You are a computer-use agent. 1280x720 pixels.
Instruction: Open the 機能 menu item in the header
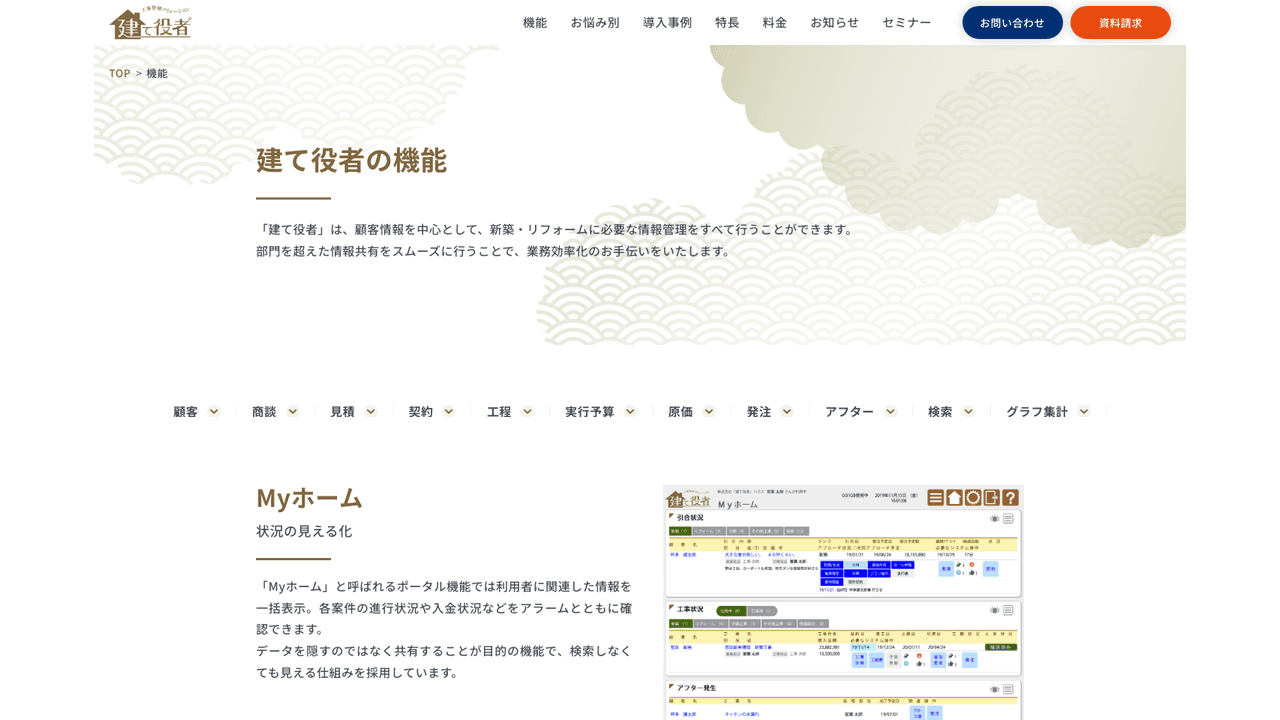(x=535, y=22)
